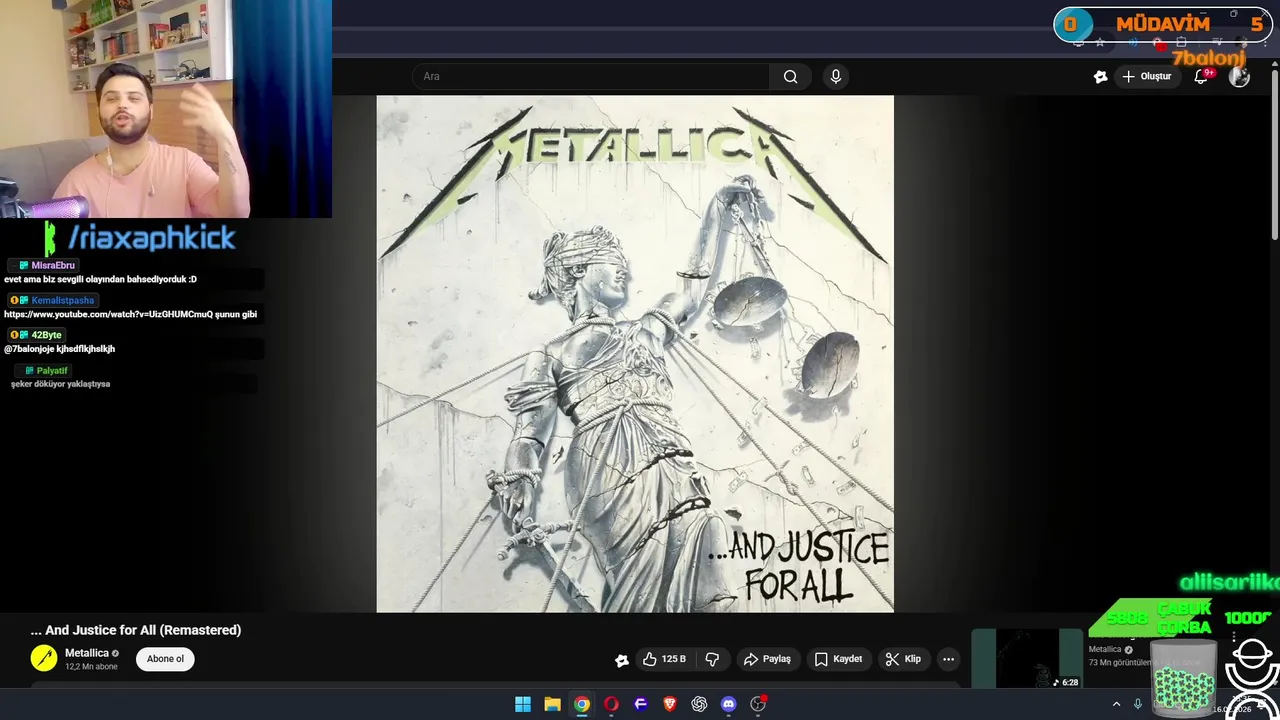The height and width of the screenshot is (720, 1280).
Task: Open the Windows Start button
Action: point(523,704)
